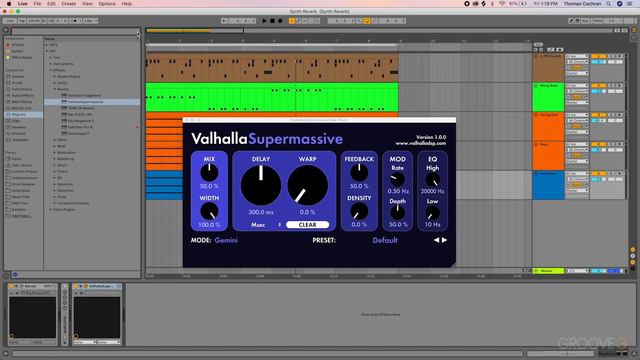This screenshot has width=640, height=360.
Task: Fold the String Pad track
Action: 536,115
